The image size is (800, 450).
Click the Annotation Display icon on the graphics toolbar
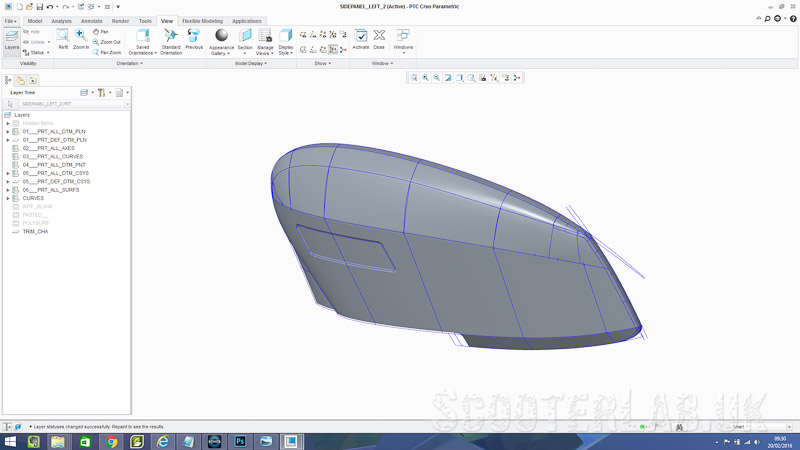506,78
